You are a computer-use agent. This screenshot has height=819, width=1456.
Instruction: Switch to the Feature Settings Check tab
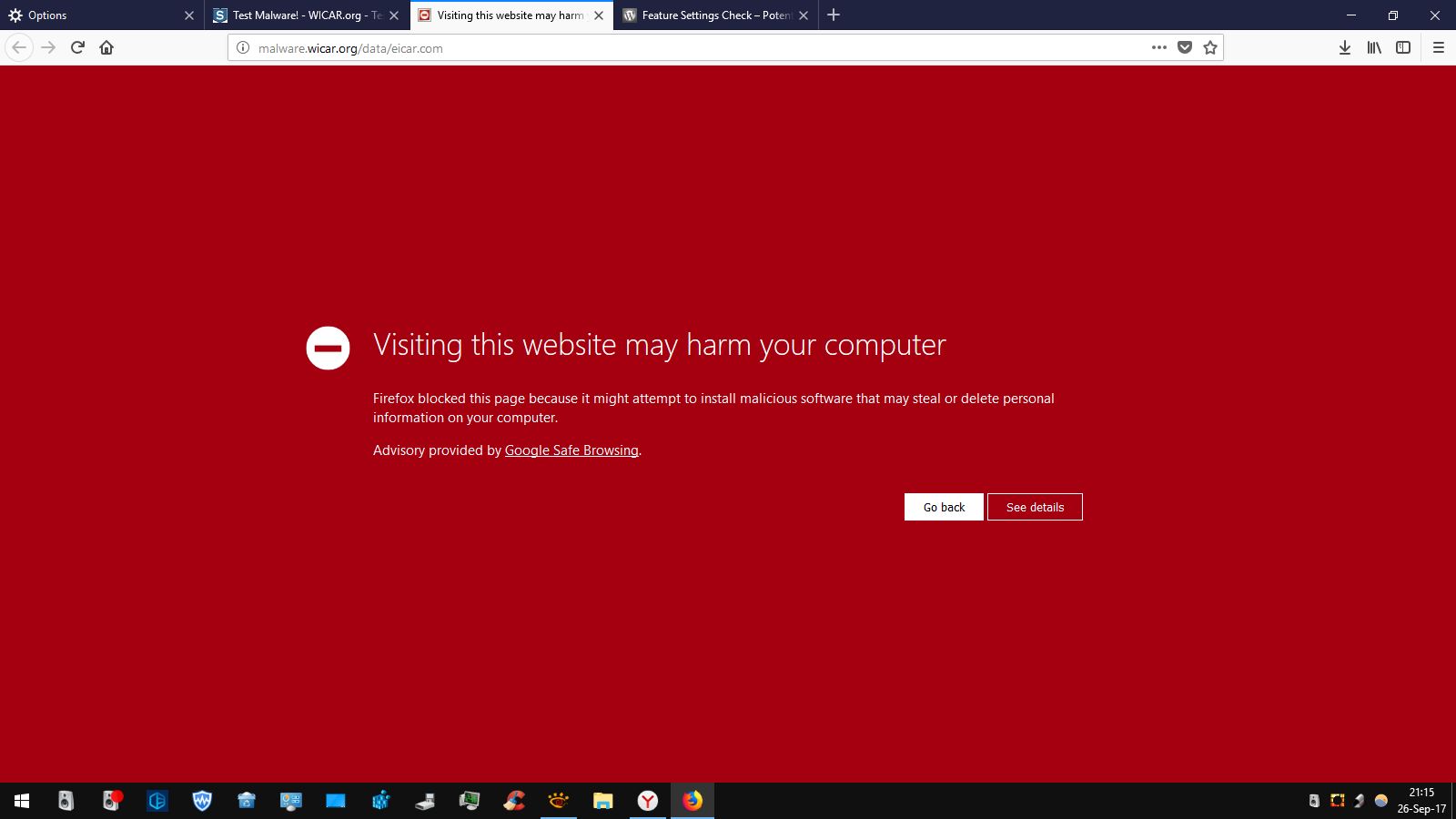click(x=716, y=15)
